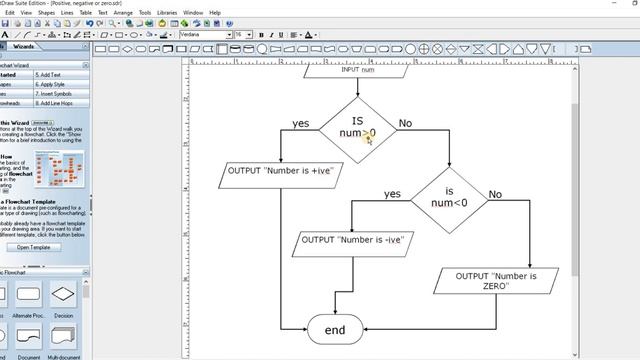Select the Arc drawing tool
640x360 pixels.
(27, 35)
